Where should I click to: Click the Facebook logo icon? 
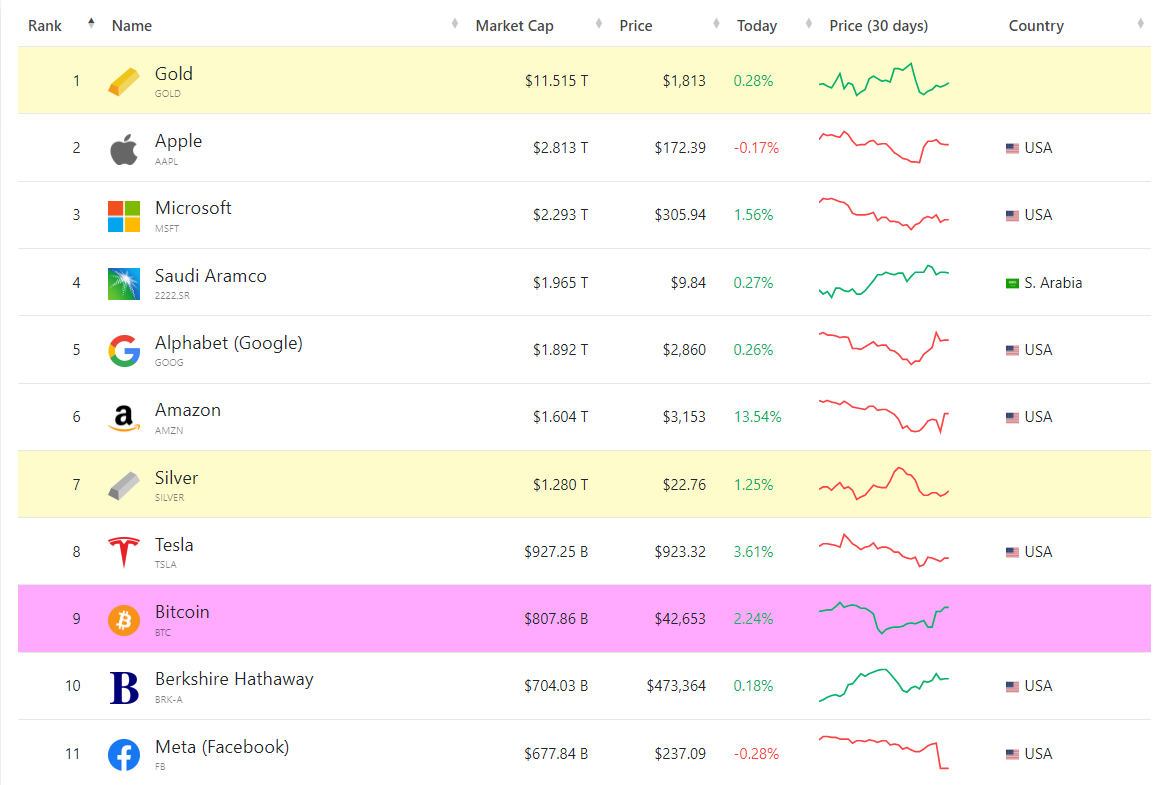(123, 755)
